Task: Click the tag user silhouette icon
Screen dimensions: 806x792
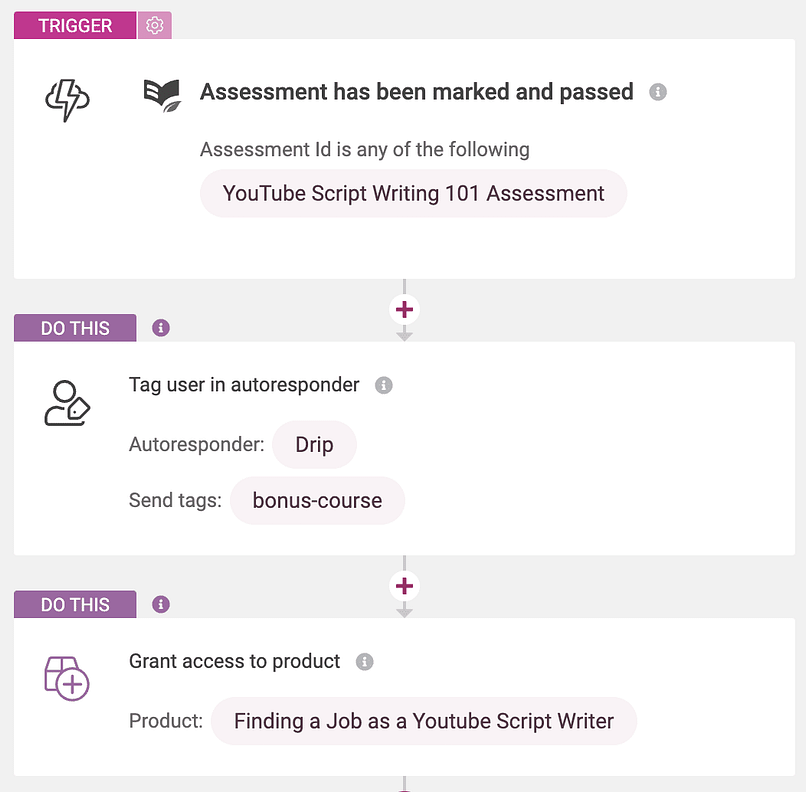Action: tap(66, 404)
